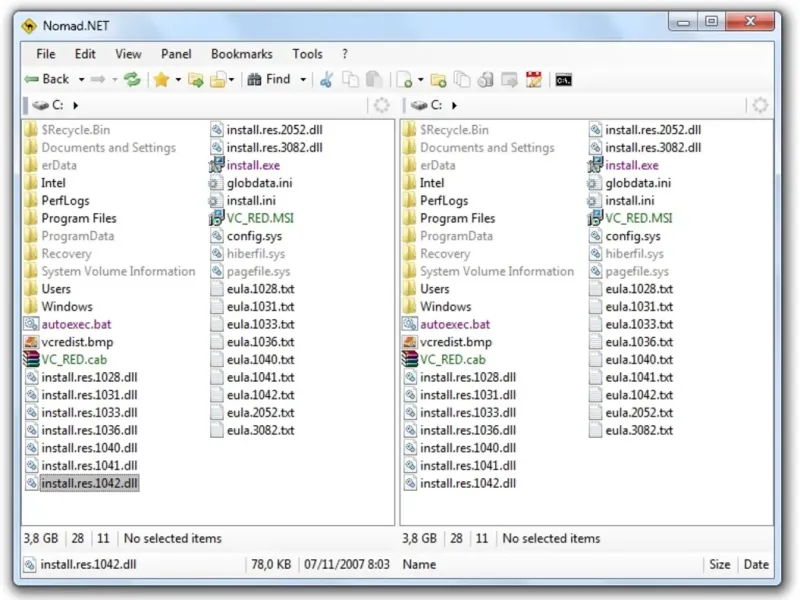800x600 pixels.
Task: Select the Users folder in the left panel
Action: (x=47, y=289)
